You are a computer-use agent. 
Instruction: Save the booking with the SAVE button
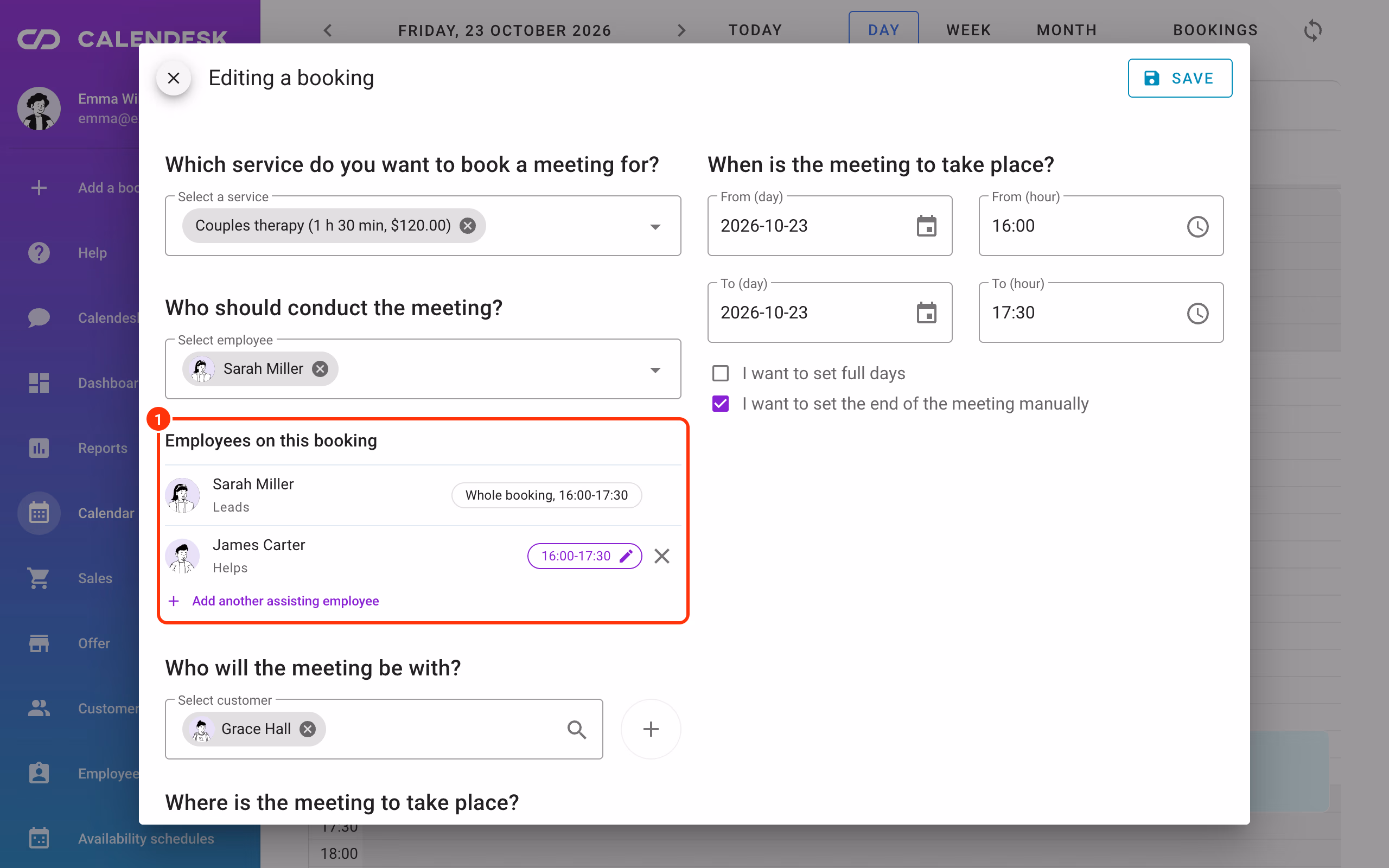tap(1180, 78)
